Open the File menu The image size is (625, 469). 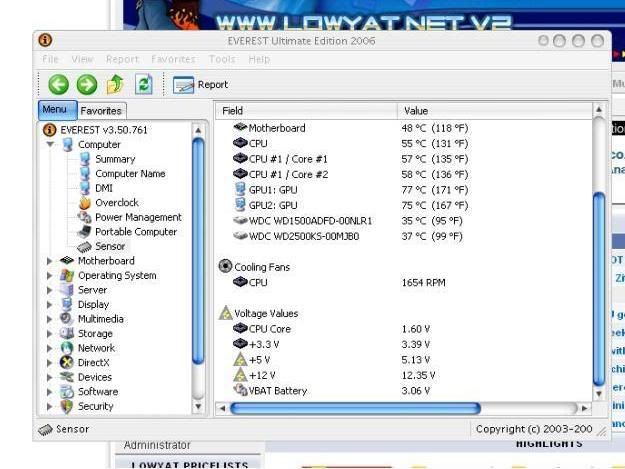point(50,60)
